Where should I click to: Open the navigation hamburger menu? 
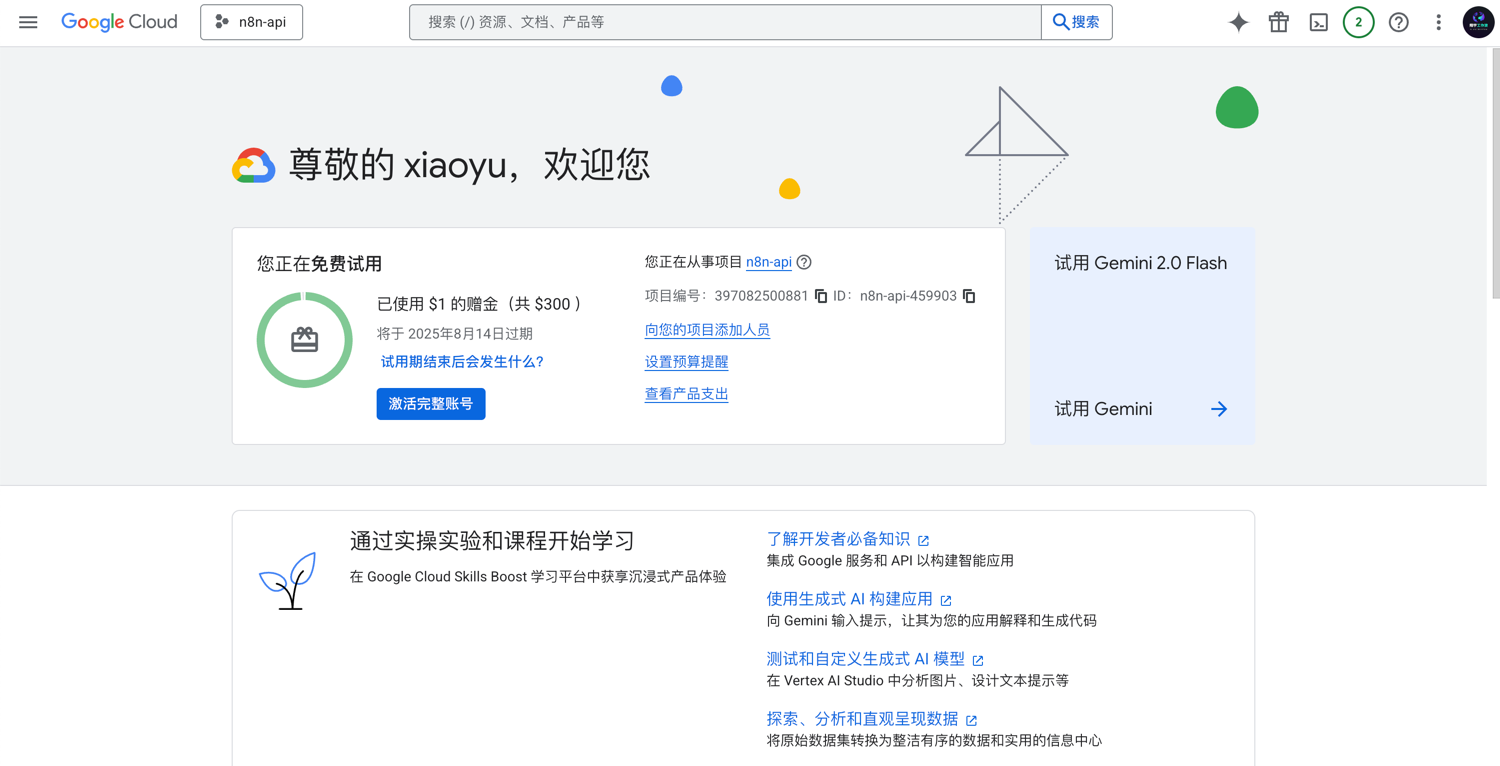coord(28,21)
